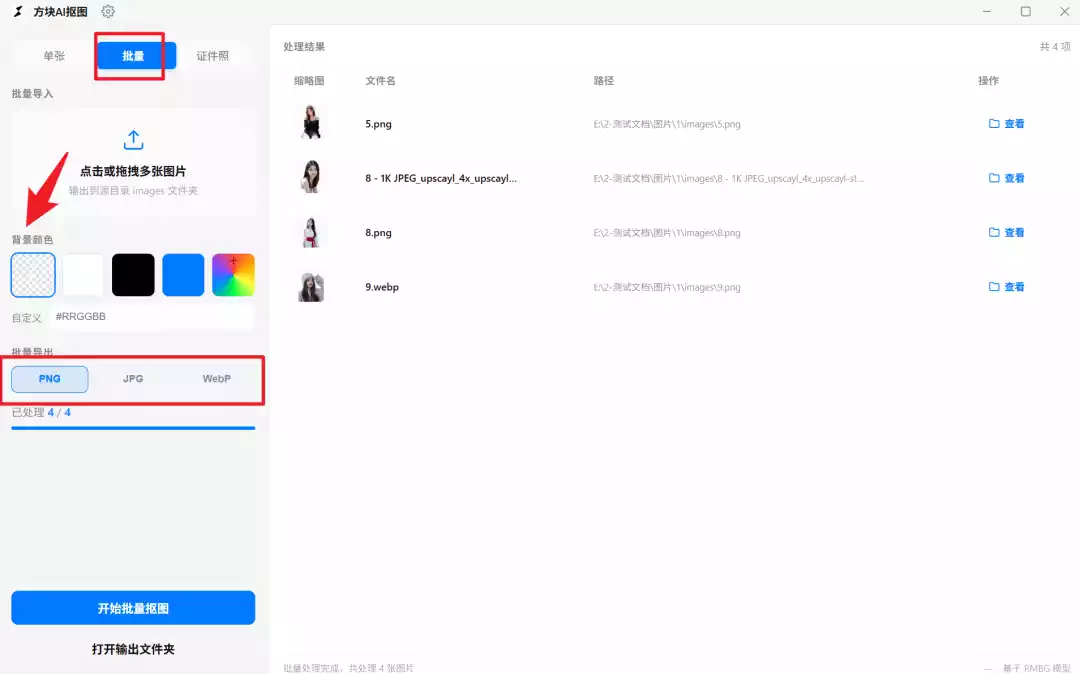Click the 文件名 column header
This screenshot has width=1080, height=674.
coord(380,81)
